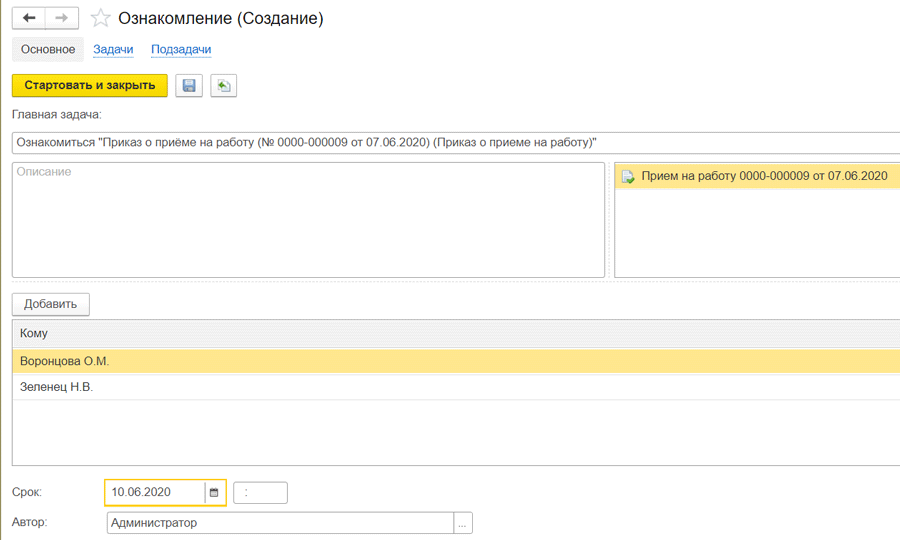Viewport: 900px width, 540px height.
Task: Click the Автор field with Администратор
Action: (280, 523)
